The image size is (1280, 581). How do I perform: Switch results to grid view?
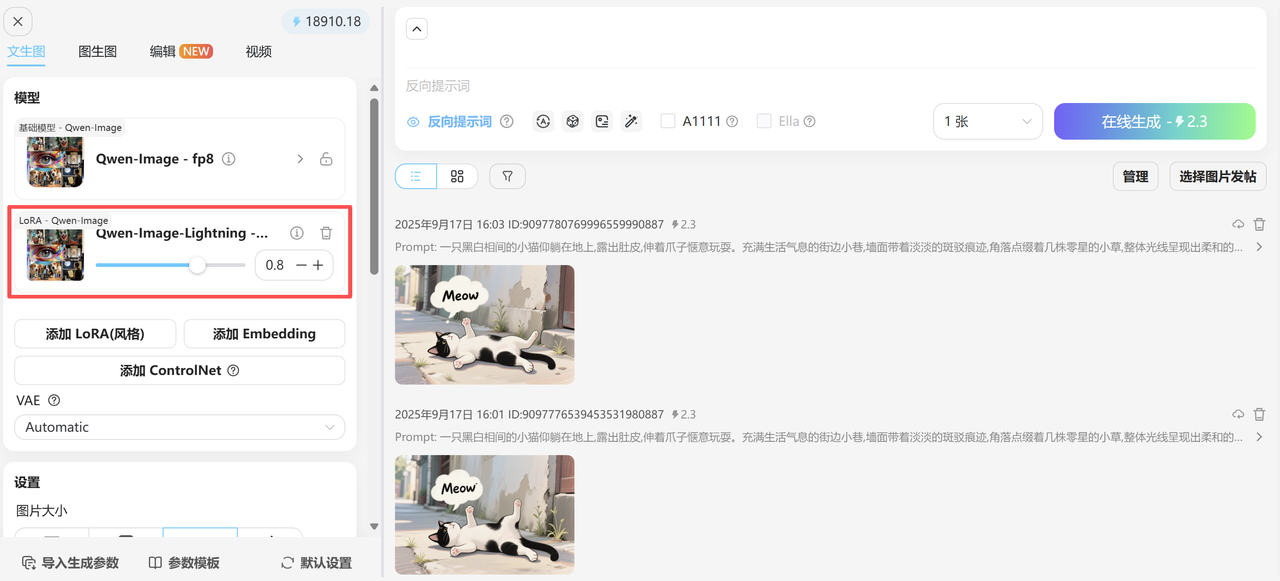pyautogui.click(x=457, y=176)
